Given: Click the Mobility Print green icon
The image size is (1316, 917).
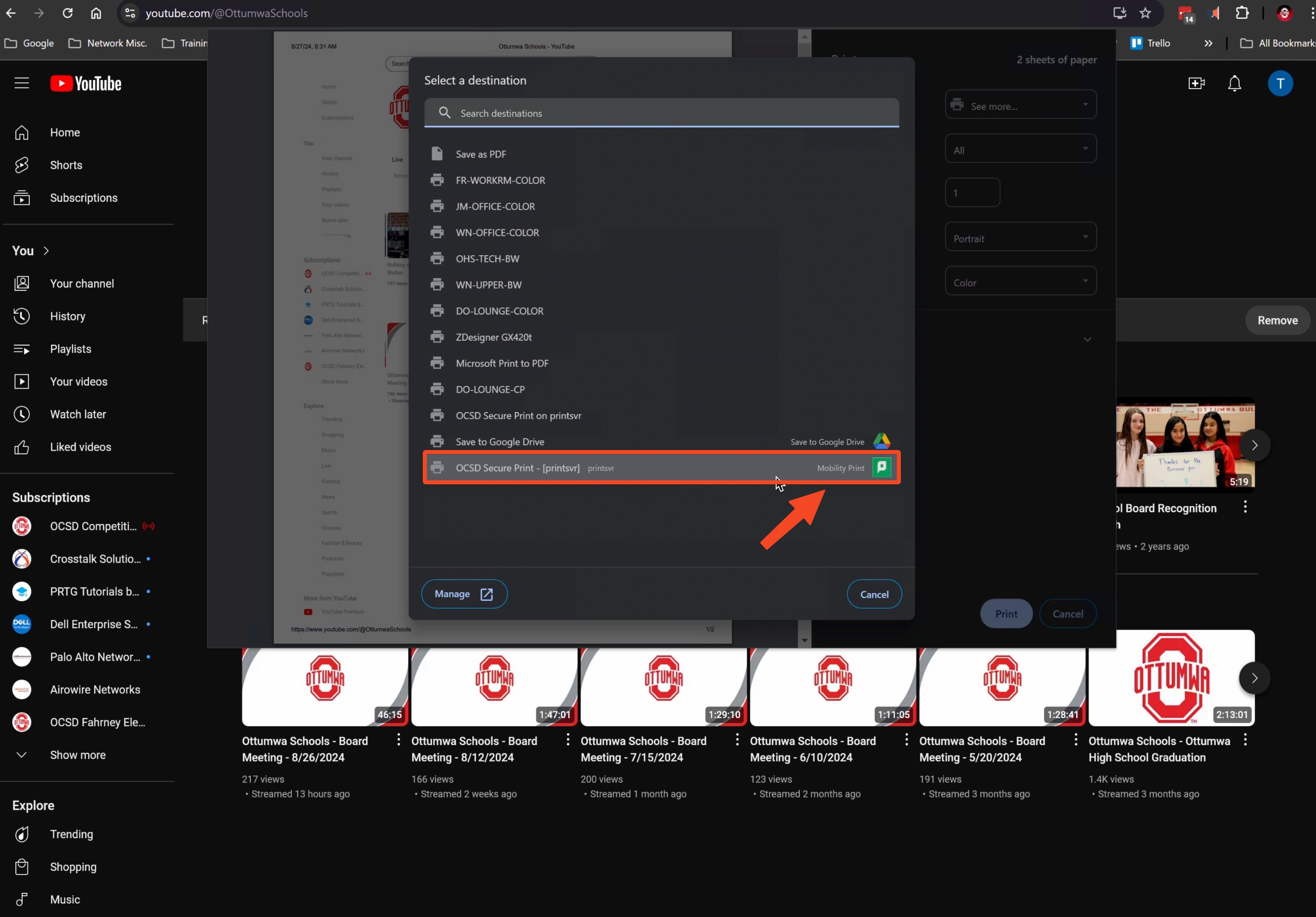Looking at the screenshot, I should tap(882, 467).
